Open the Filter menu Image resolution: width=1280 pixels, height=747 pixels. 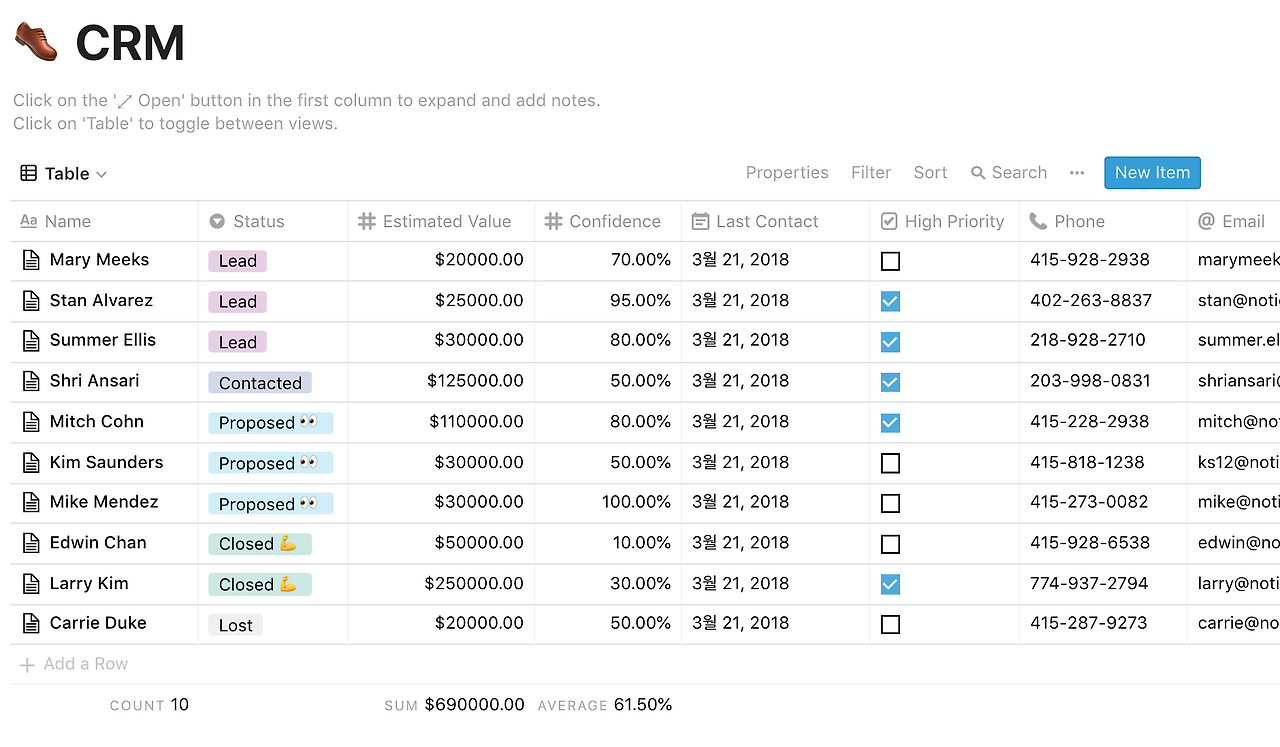(871, 173)
